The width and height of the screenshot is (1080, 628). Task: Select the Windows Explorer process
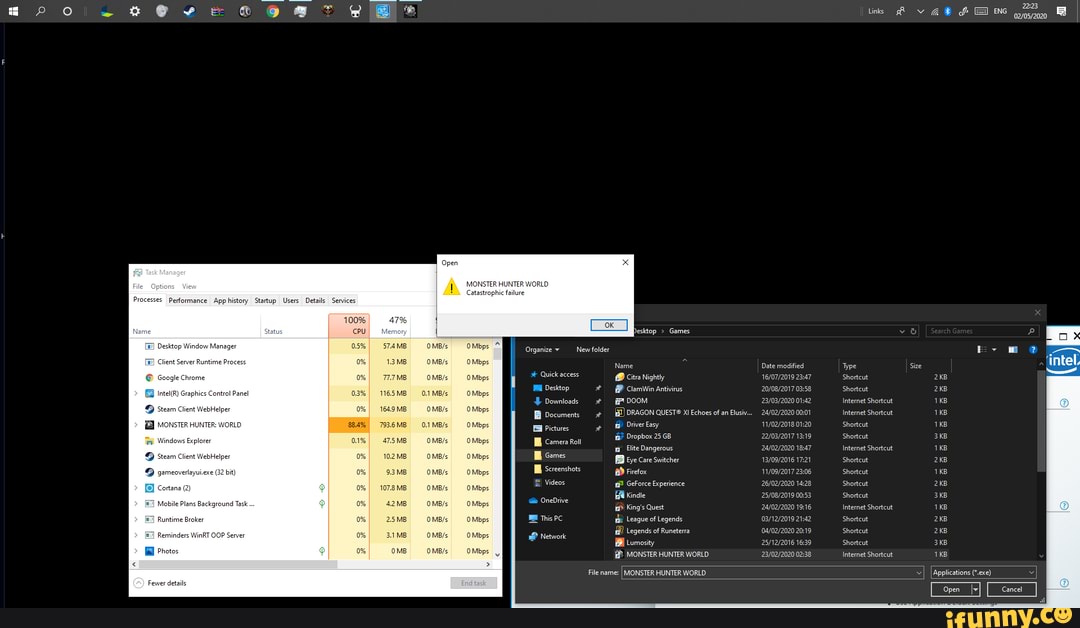[312, 441]
